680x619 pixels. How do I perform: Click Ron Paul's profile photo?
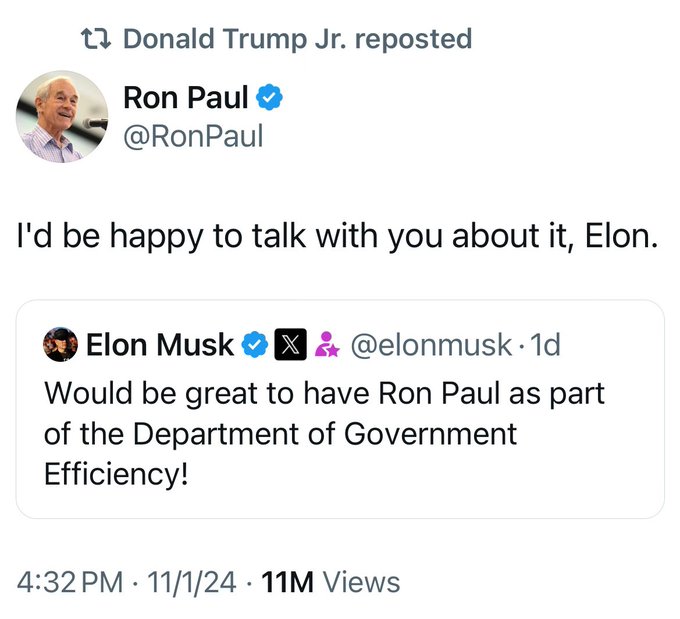click(x=62, y=116)
